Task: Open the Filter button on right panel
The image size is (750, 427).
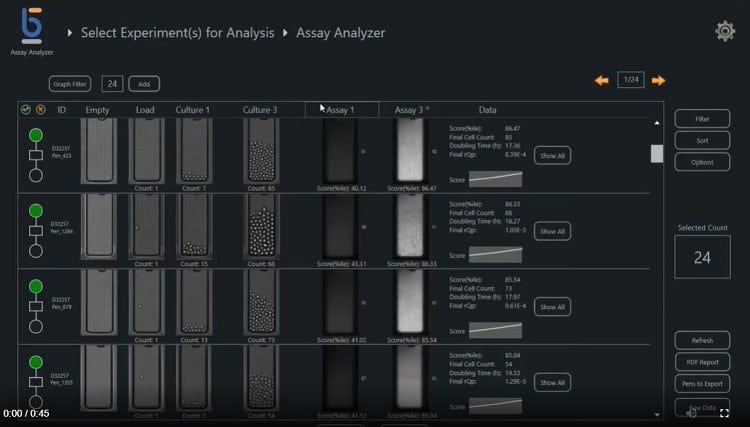Action: [702, 119]
